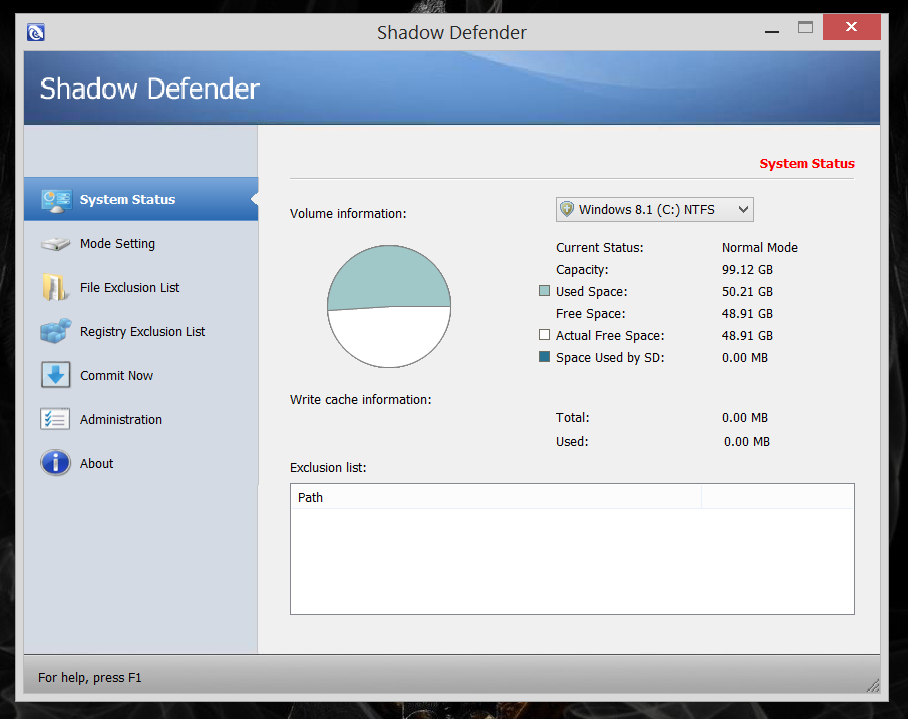Click the Shadow Defender title bar app icon
908x719 pixels.
click(x=36, y=32)
